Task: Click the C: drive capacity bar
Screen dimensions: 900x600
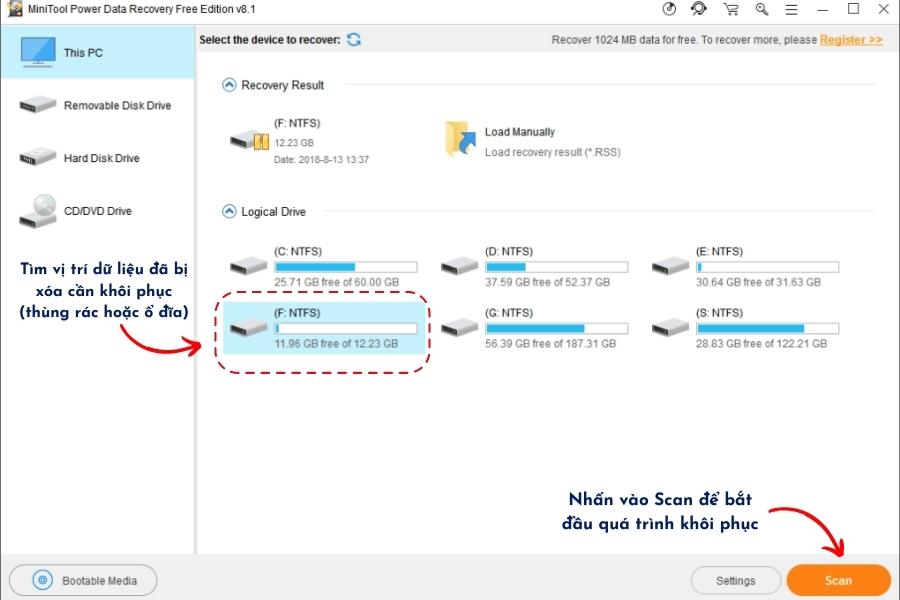Action: click(x=347, y=267)
